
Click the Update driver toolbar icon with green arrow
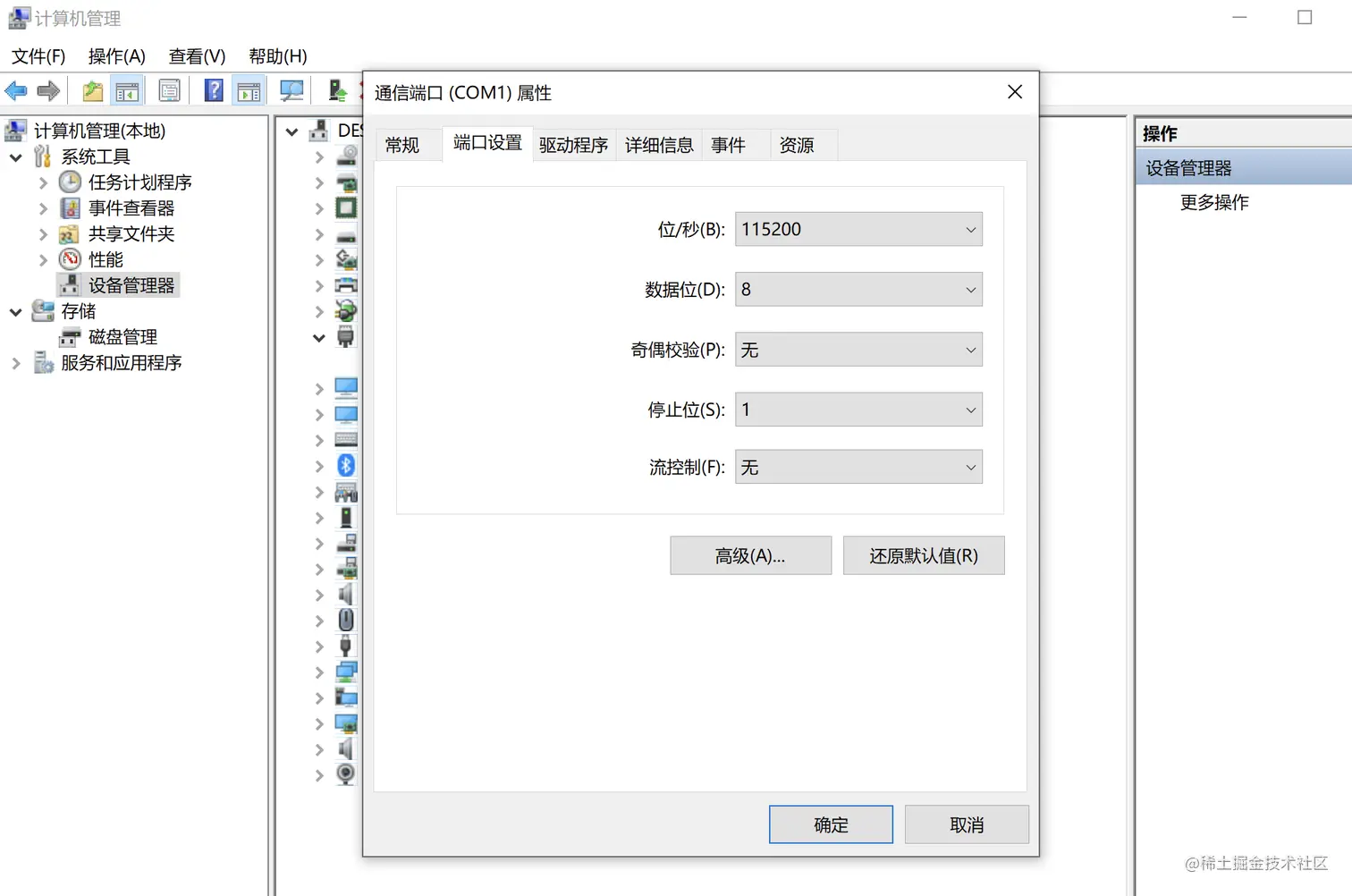point(337,90)
